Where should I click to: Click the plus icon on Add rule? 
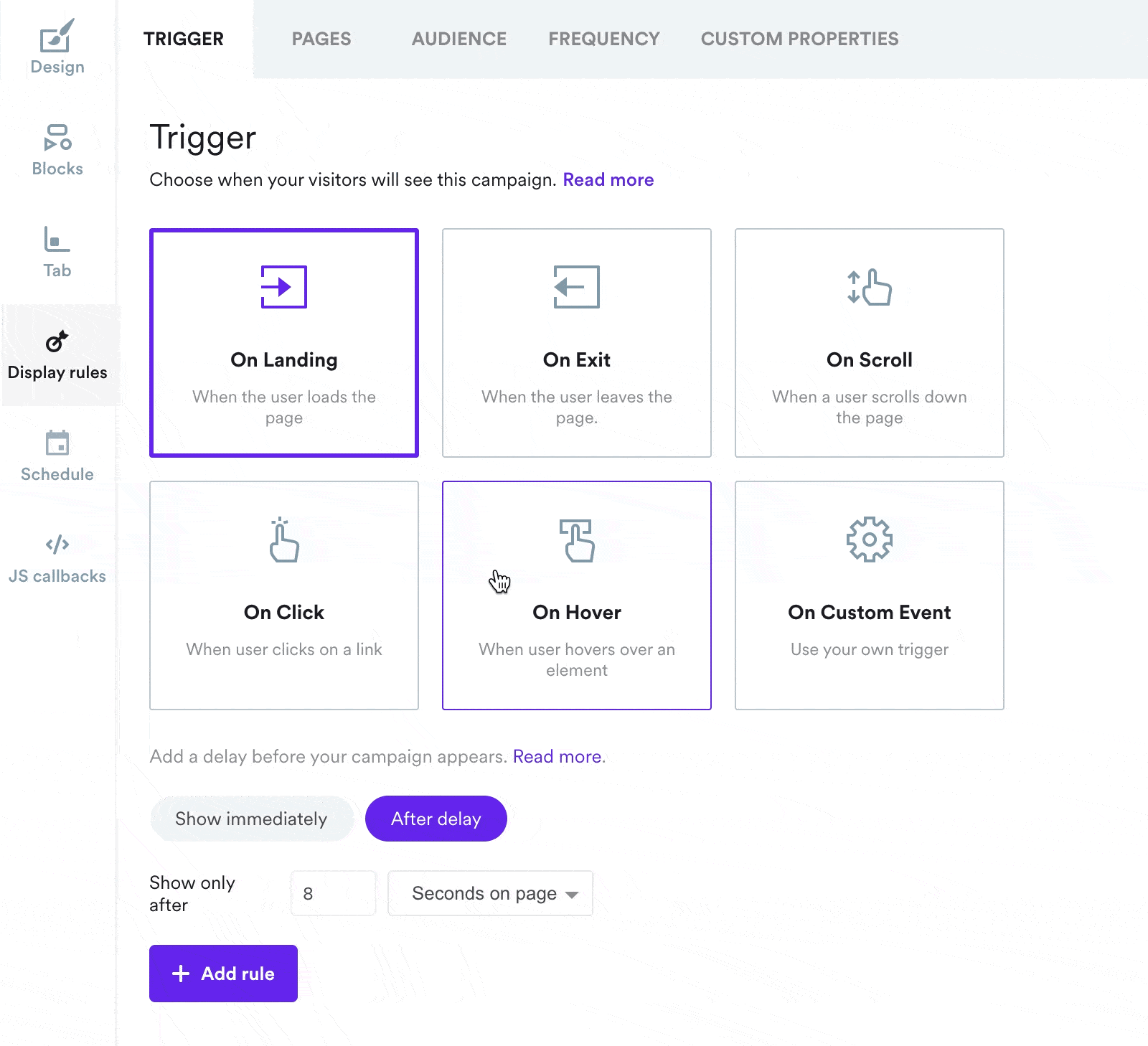point(181,974)
